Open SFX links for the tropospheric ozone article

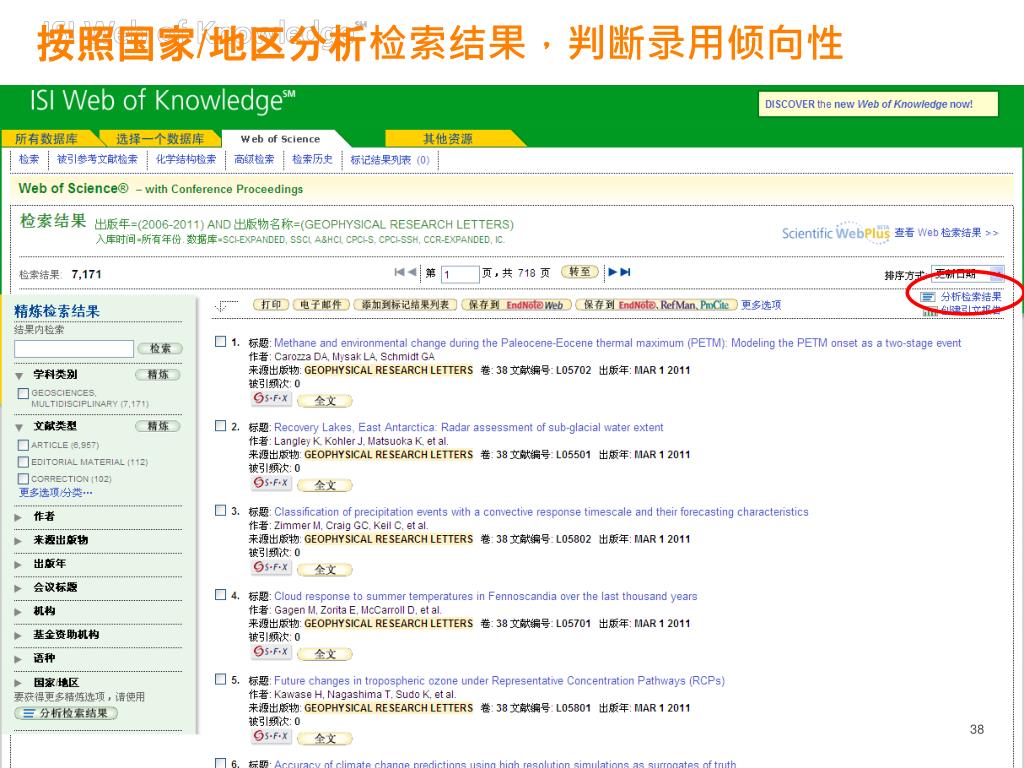point(271,736)
